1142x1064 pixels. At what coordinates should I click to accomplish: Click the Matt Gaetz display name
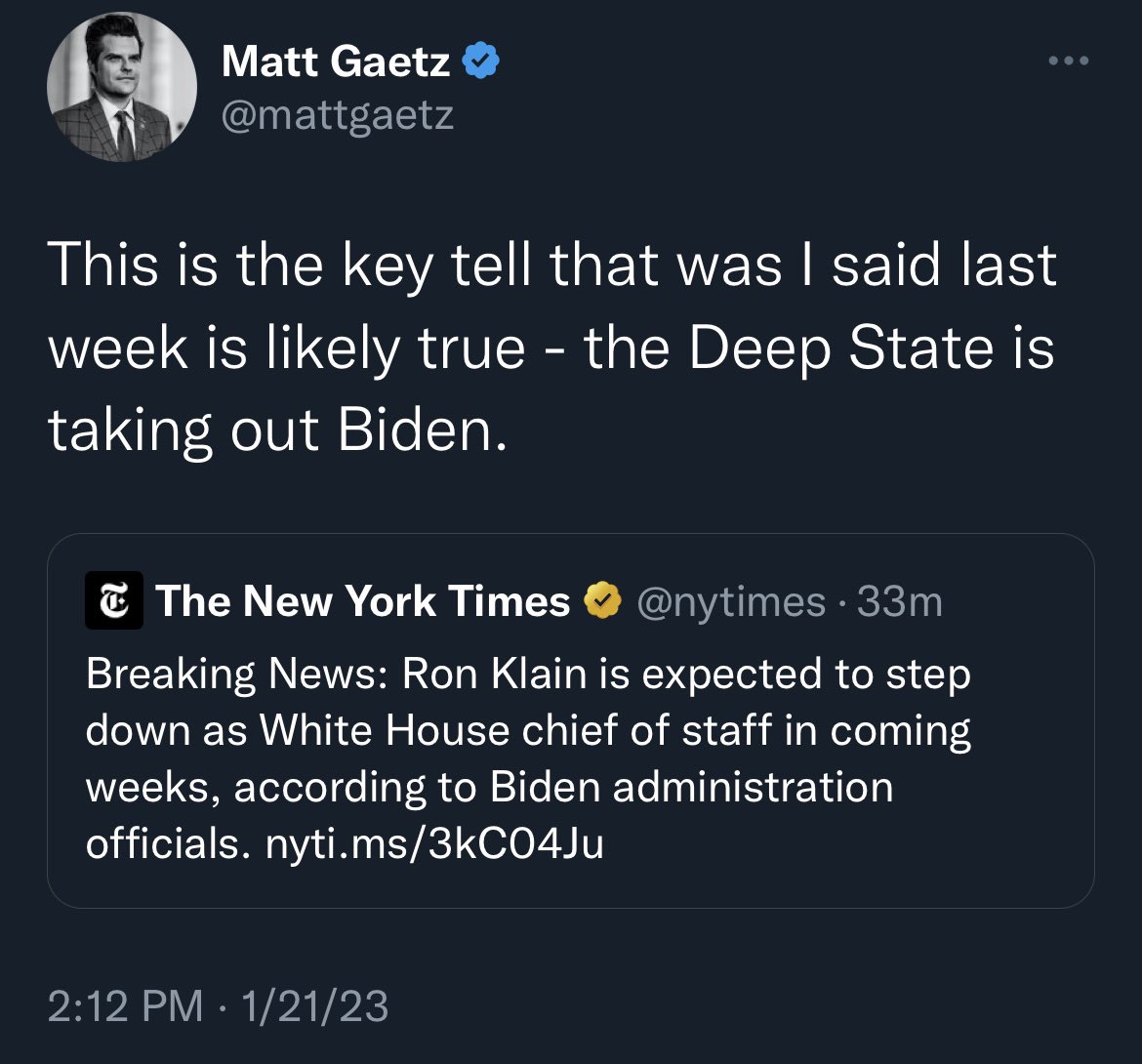click(x=336, y=62)
